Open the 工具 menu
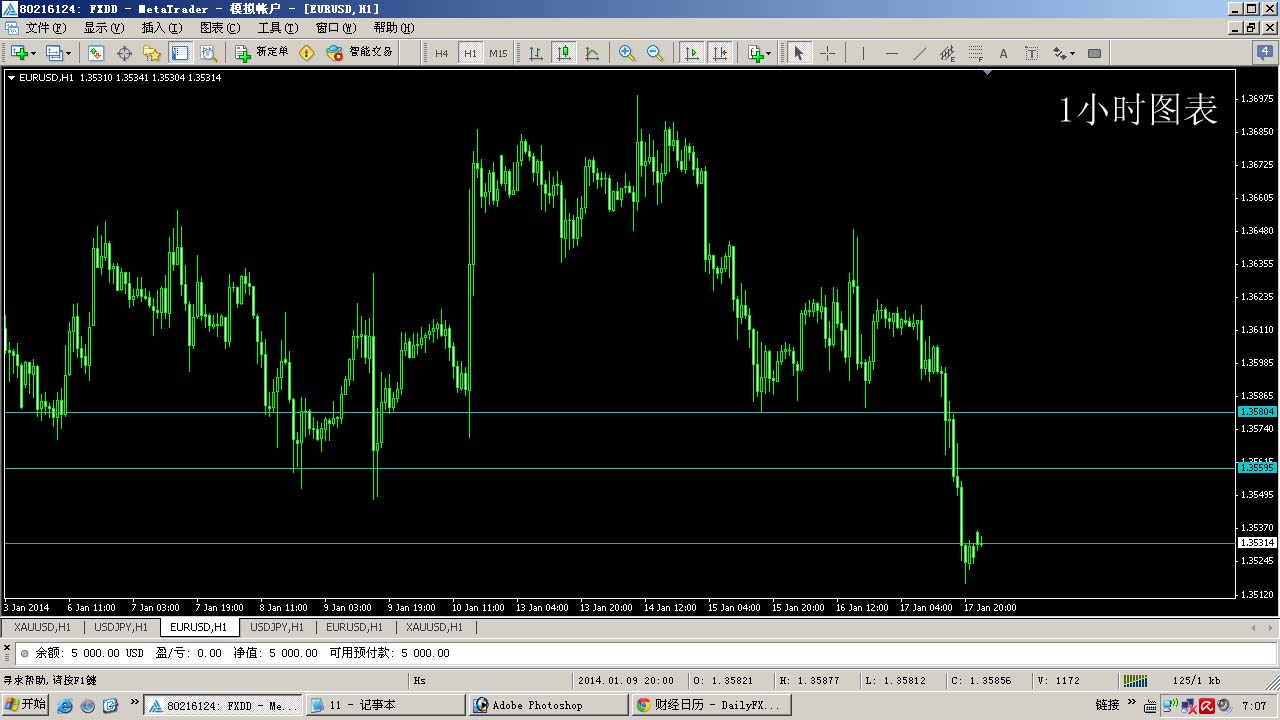Screen dimensions: 1280x720 [x=278, y=28]
